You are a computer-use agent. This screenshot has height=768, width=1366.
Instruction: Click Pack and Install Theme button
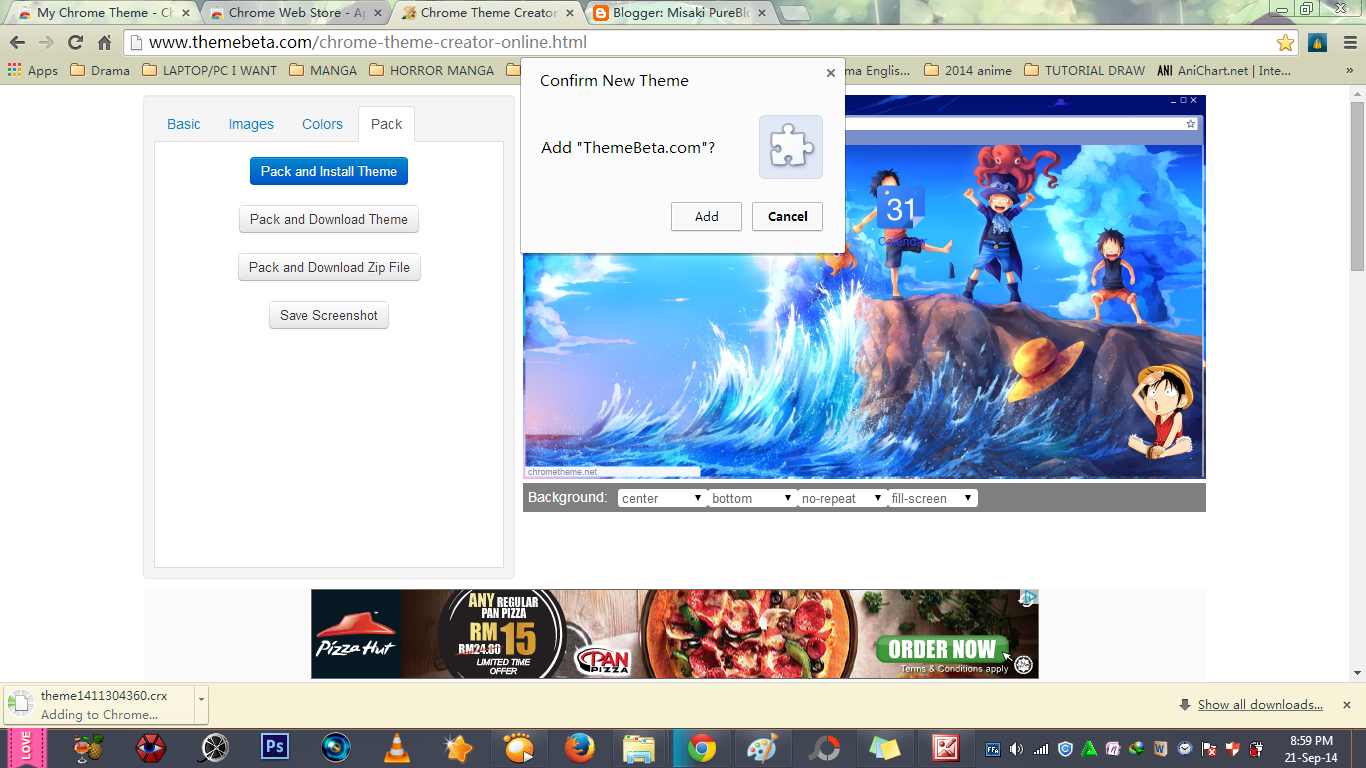329,171
